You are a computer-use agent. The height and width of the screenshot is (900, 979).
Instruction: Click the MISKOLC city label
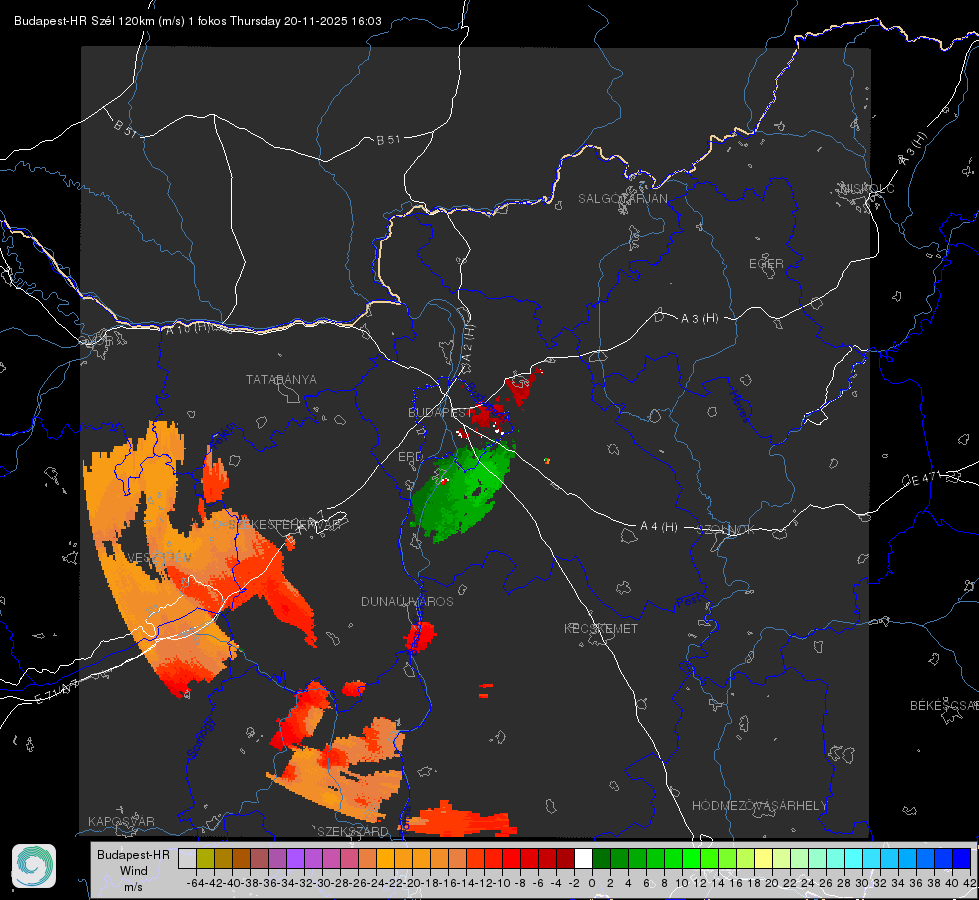[867, 188]
